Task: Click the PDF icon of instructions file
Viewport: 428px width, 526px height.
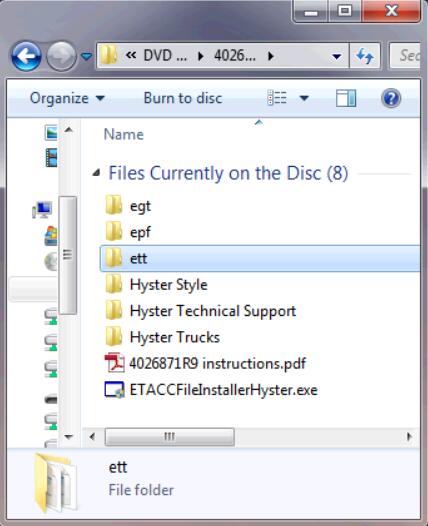Action: click(114, 363)
